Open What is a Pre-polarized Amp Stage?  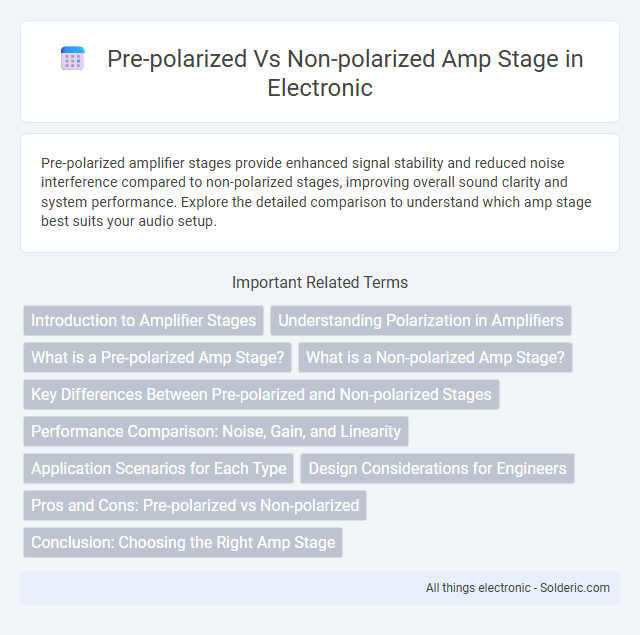click(x=157, y=357)
